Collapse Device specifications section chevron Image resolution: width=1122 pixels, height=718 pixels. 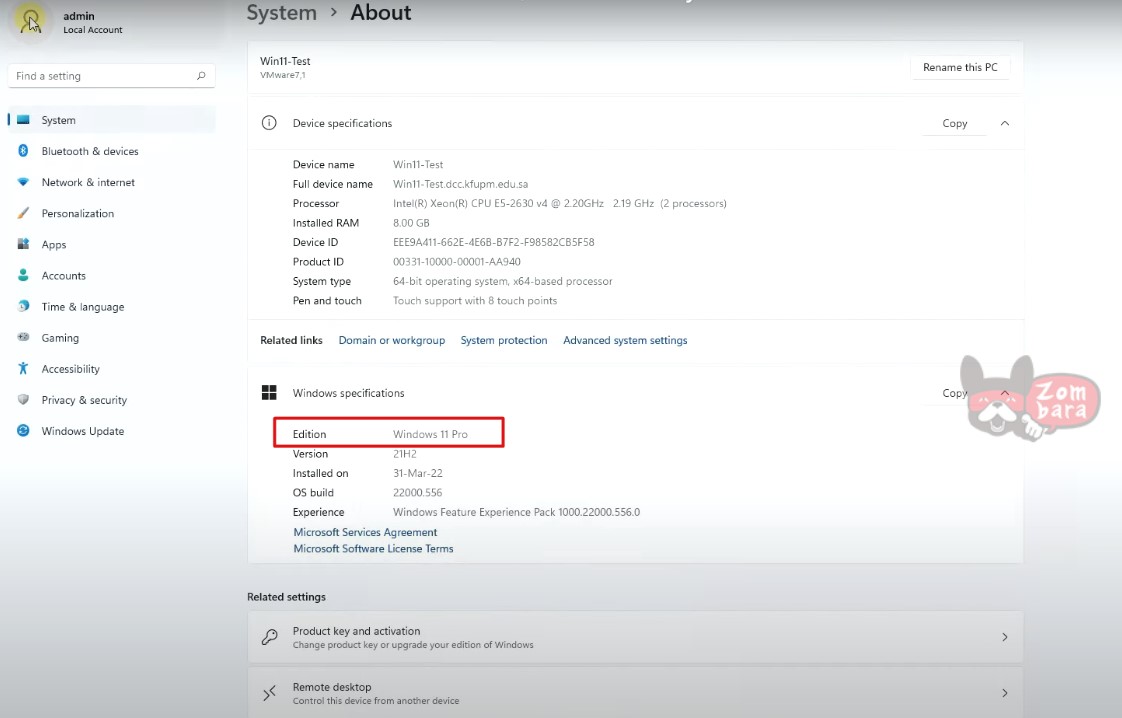click(1005, 123)
